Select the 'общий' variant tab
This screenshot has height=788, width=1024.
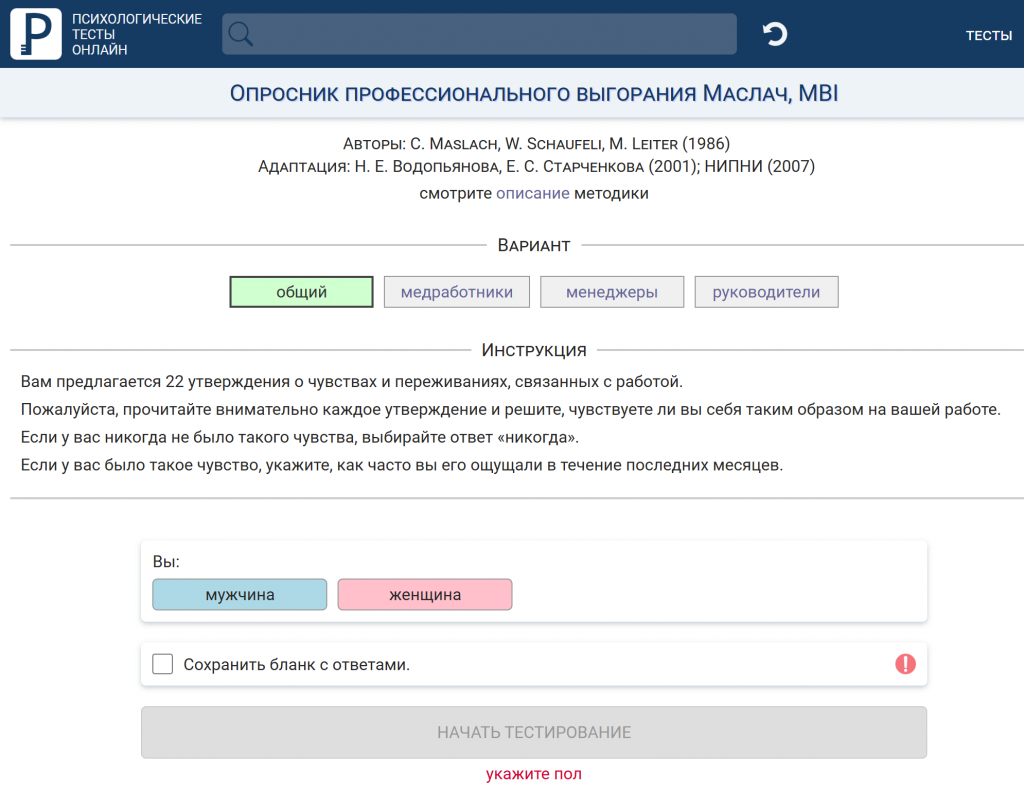(301, 292)
